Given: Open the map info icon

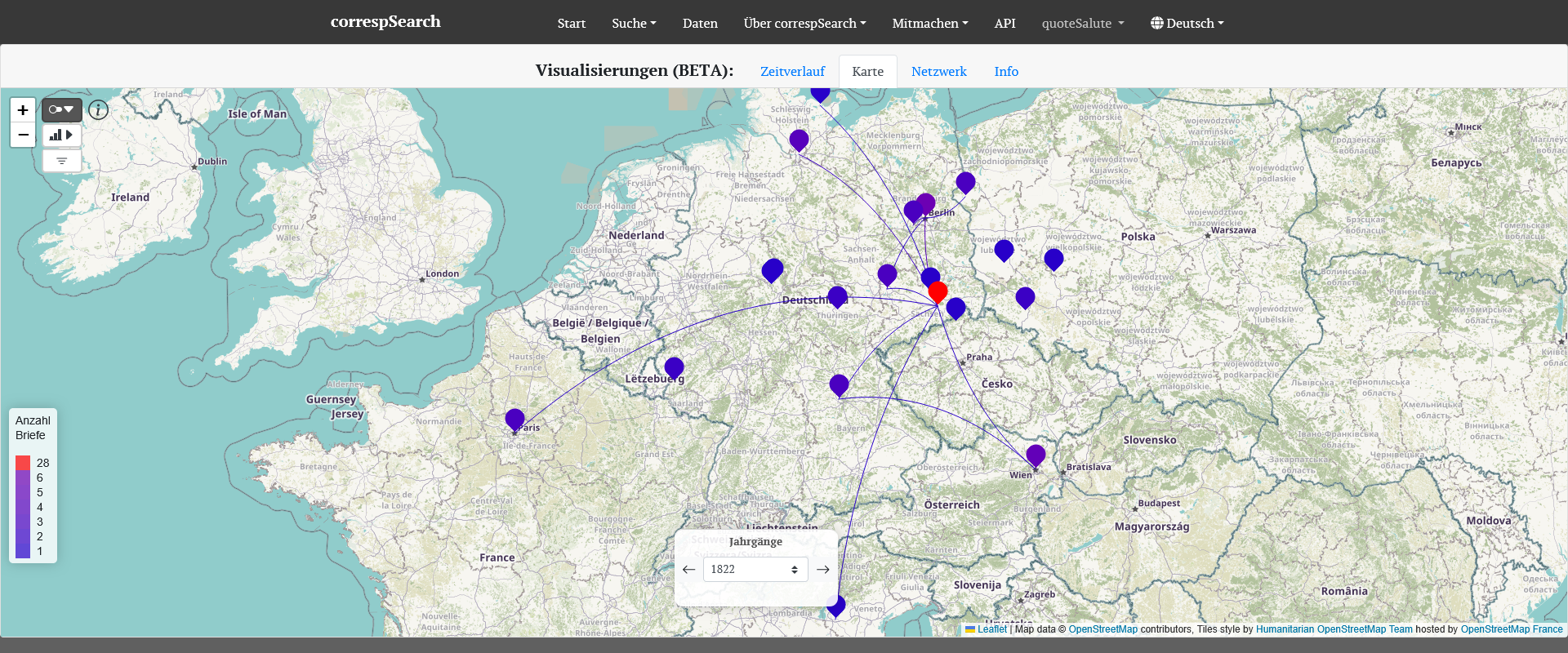Looking at the screenshot, I should [98, 110].
